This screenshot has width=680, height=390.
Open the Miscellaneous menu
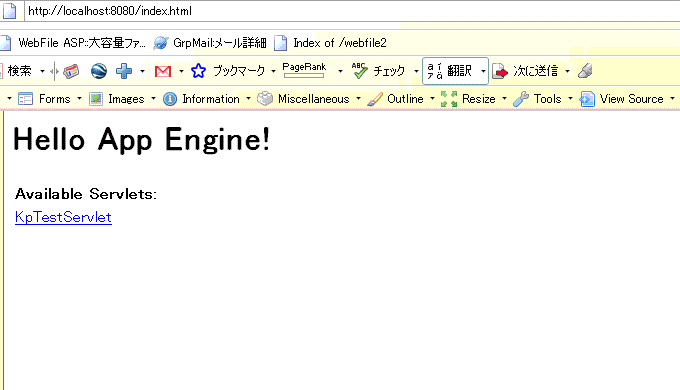point(314,99)
